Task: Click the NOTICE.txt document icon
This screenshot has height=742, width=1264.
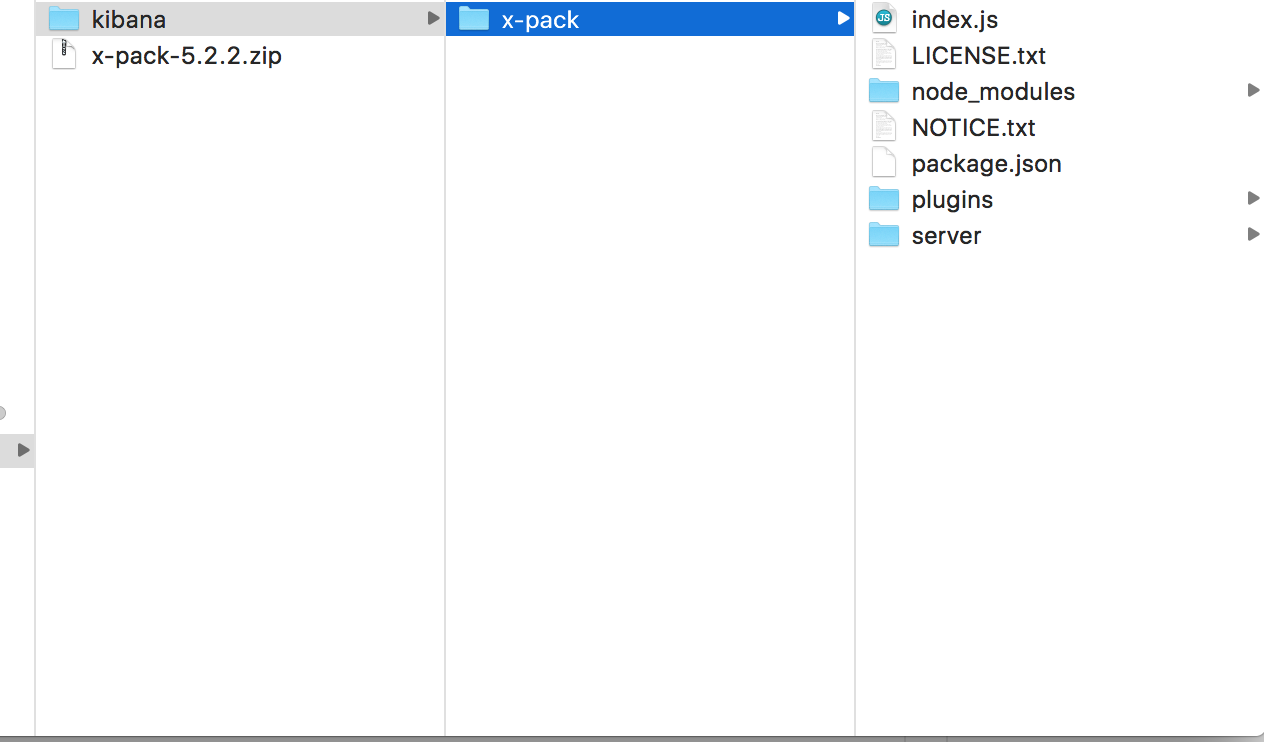Action: click(884, 127)
